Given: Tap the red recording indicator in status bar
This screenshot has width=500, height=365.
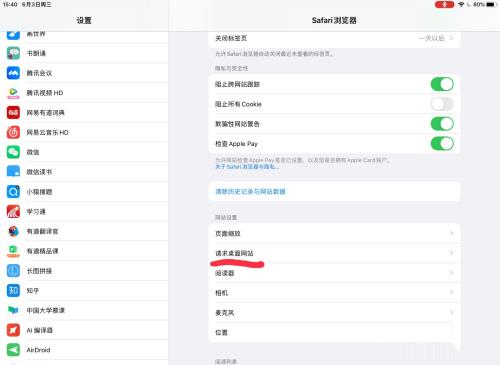Looking at the screenshot, I should pos(444,4).
